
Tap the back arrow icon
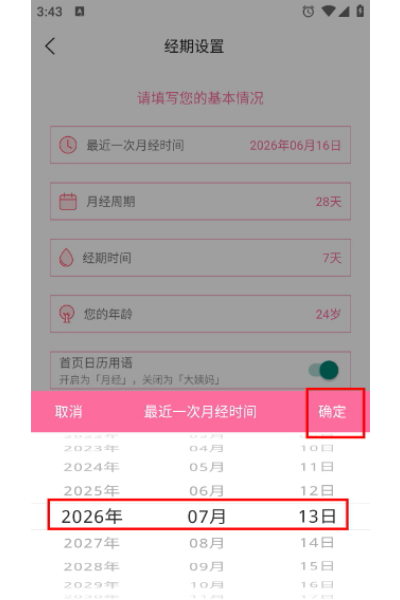pyautogui.click(x=51, y=46)
